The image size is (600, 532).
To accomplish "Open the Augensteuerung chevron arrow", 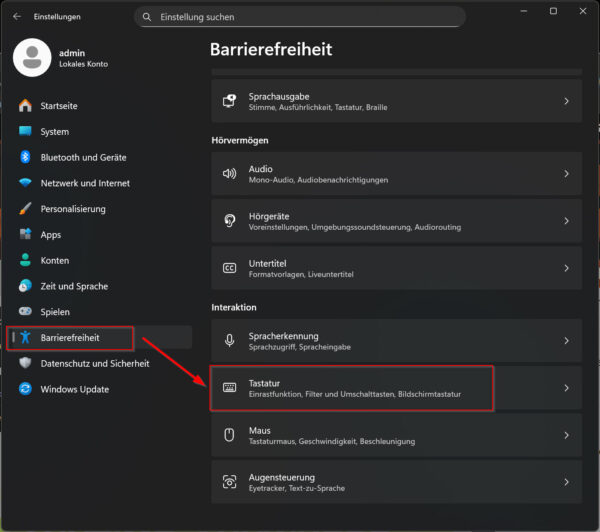I will click(566, 483).
